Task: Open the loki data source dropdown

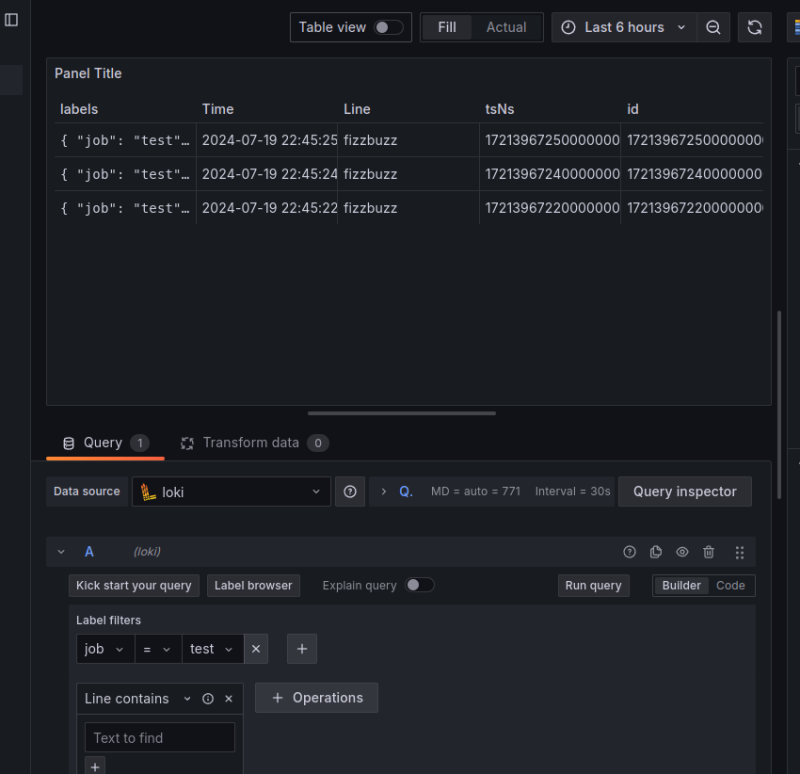Action: (x=231, y=492)
